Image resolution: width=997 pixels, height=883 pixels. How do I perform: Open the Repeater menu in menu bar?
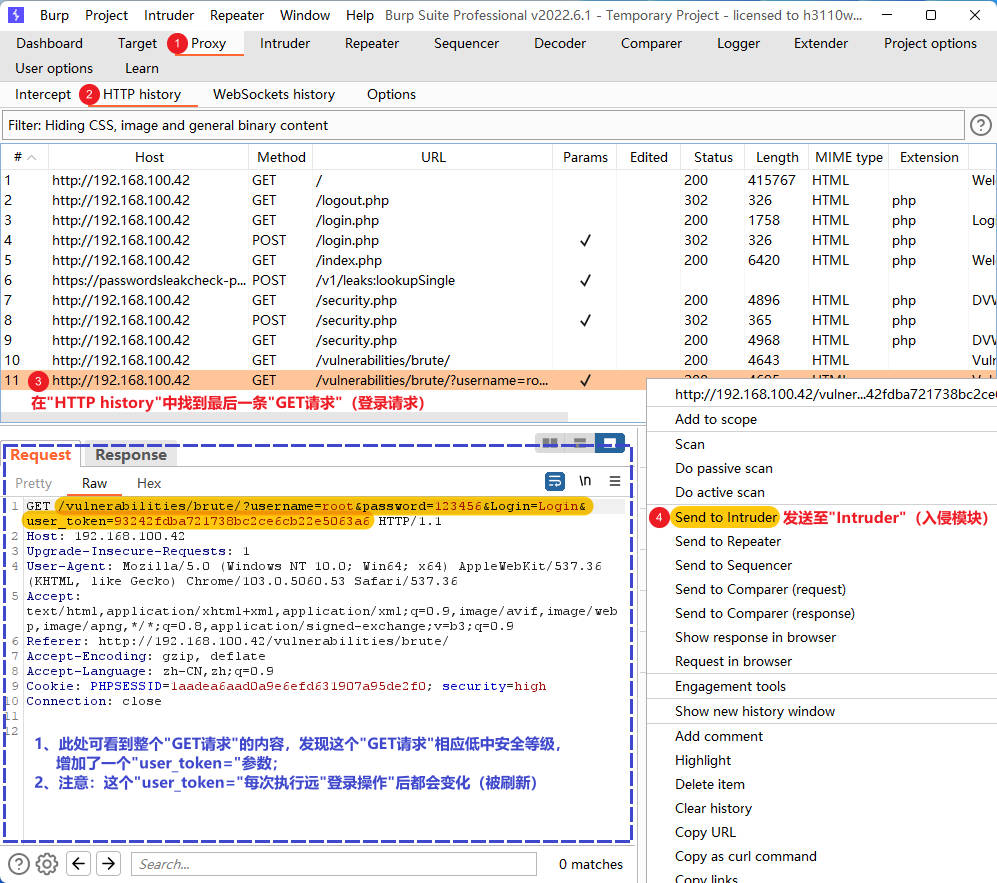[237, 15]
